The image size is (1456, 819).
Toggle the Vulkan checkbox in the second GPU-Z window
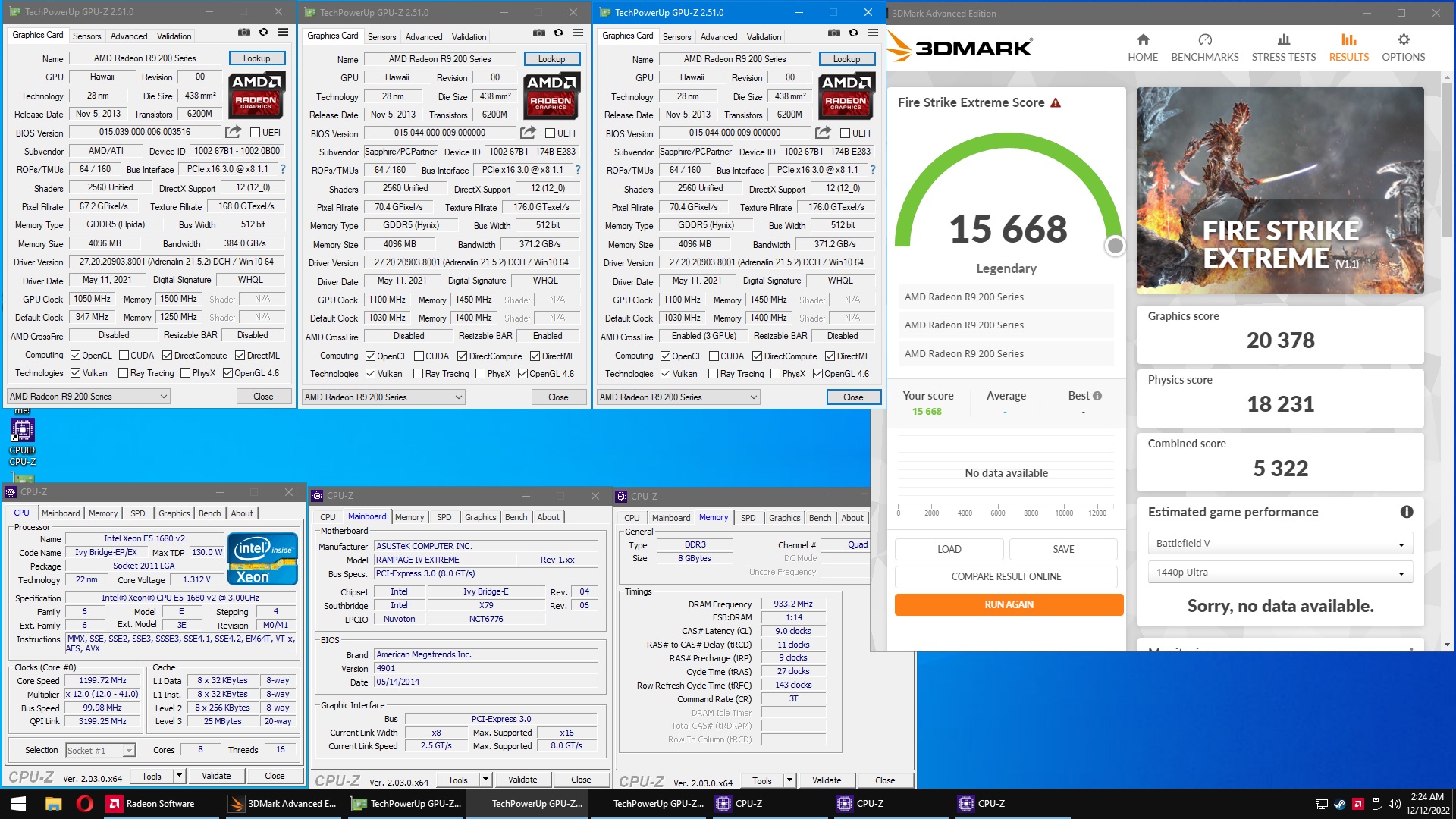tap(370, 373)
